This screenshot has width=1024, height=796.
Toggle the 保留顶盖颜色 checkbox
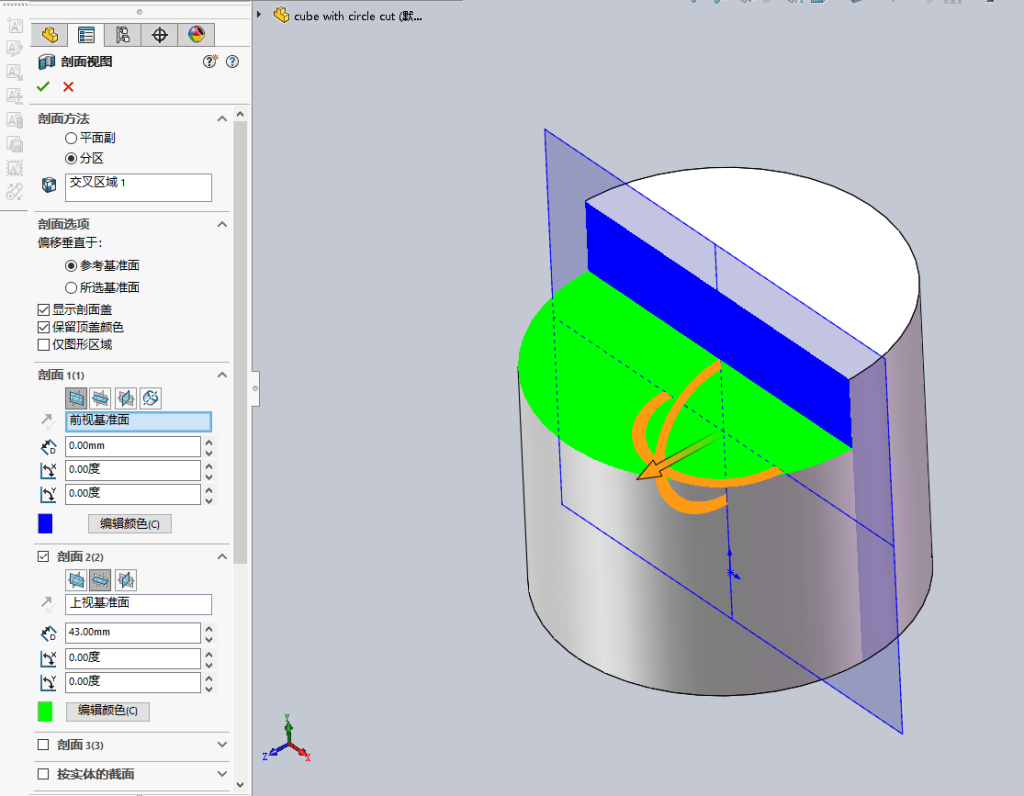coord(44,327)
